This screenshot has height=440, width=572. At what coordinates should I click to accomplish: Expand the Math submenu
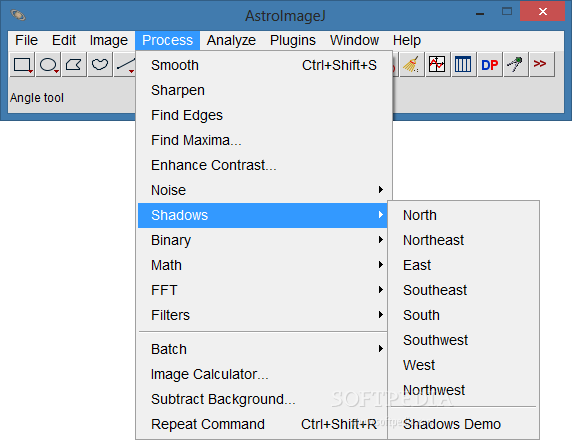coord(263,265)
